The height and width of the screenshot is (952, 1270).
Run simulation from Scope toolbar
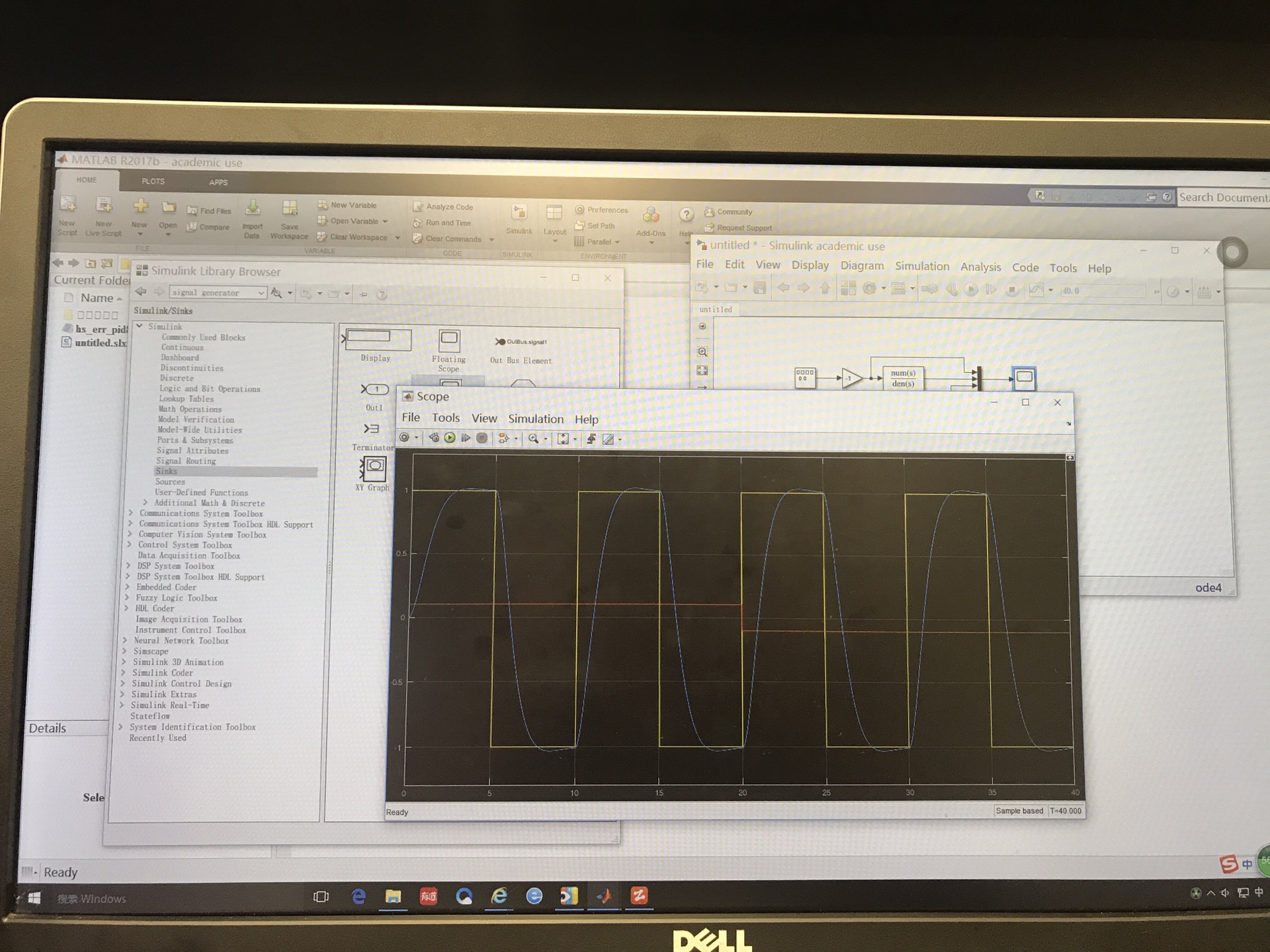(450, 438)
